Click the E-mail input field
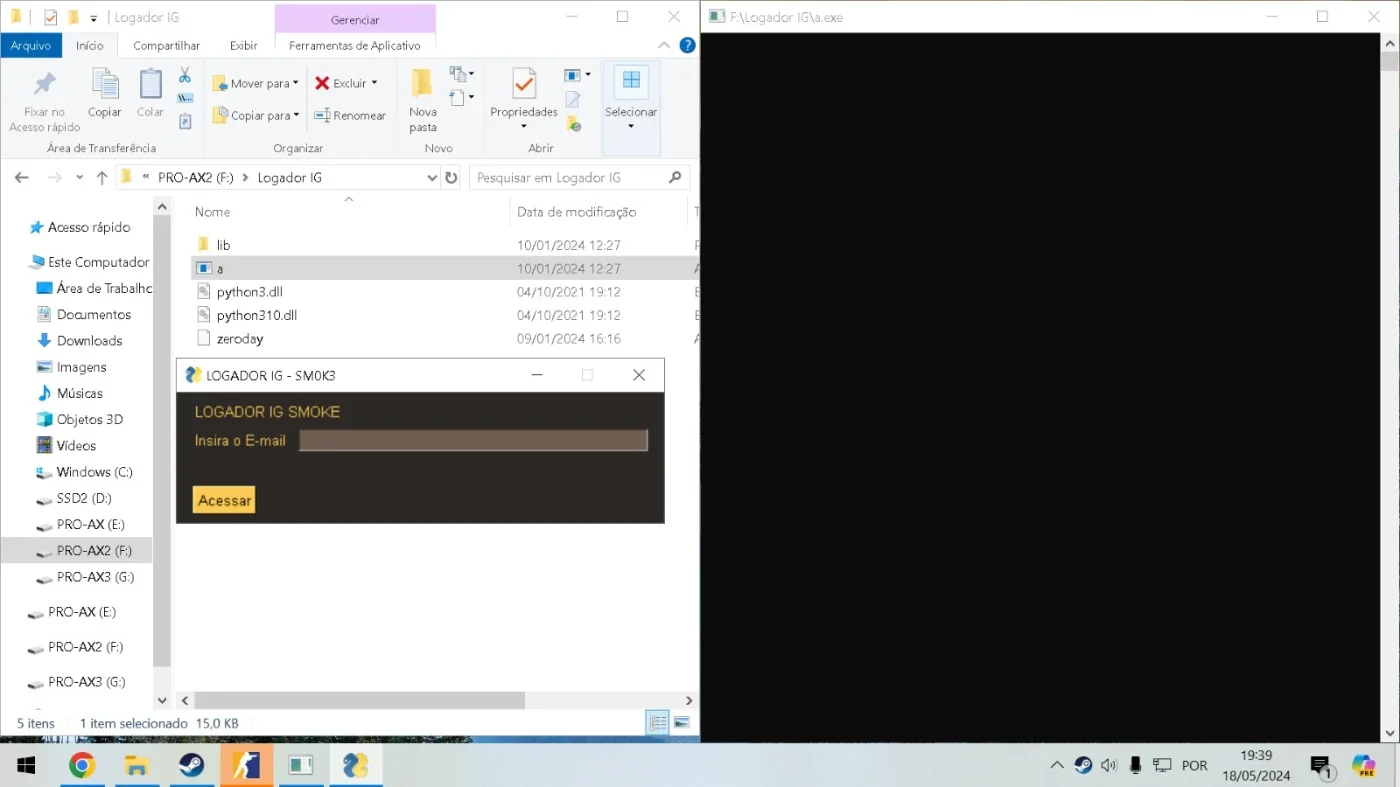The width and height of the screenshot is (1400, 787). click(474, 440)
